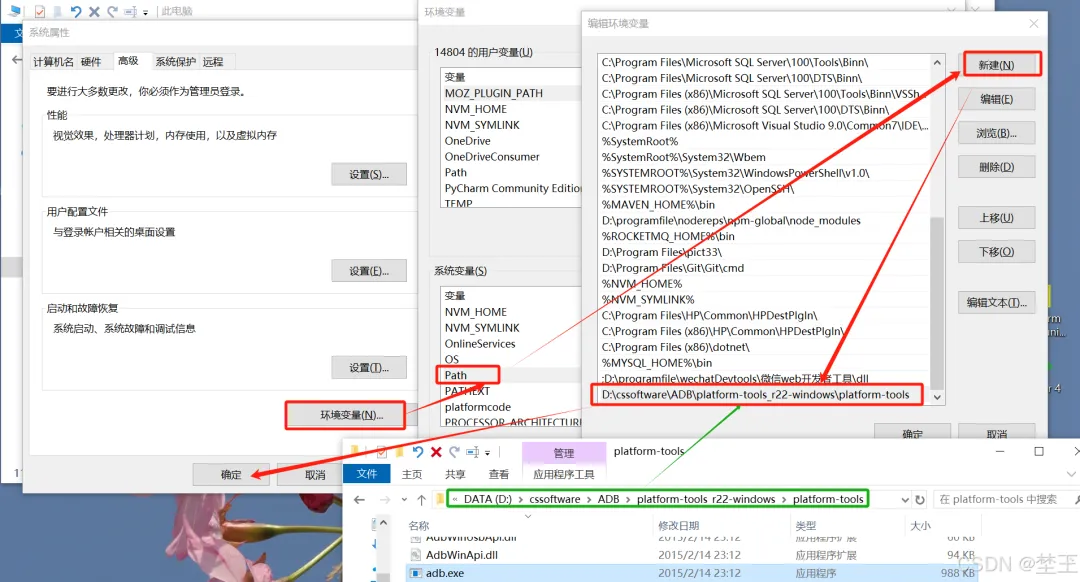The height and width of the screenshot is (582, 1080).
Task: Click the back arrow in platform-tools explorer
Action: (x=360, y=499)
